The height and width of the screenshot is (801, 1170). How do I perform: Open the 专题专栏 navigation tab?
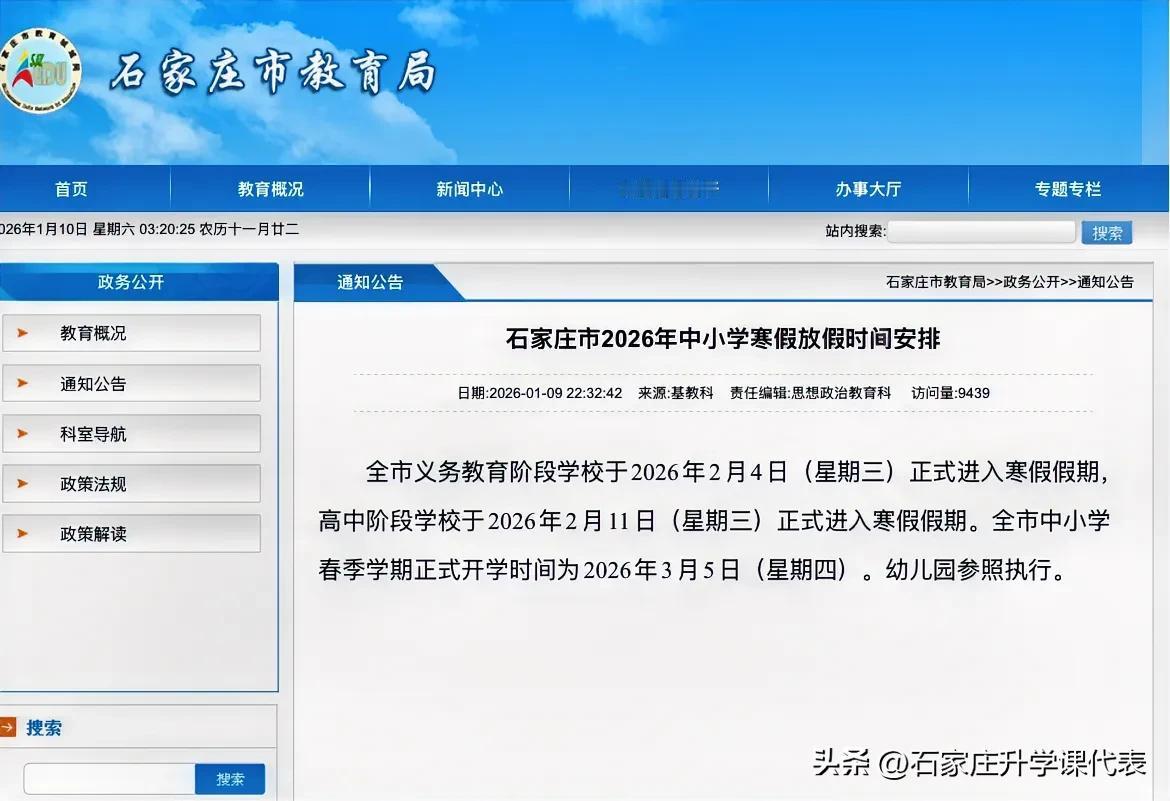[1069, 188]
